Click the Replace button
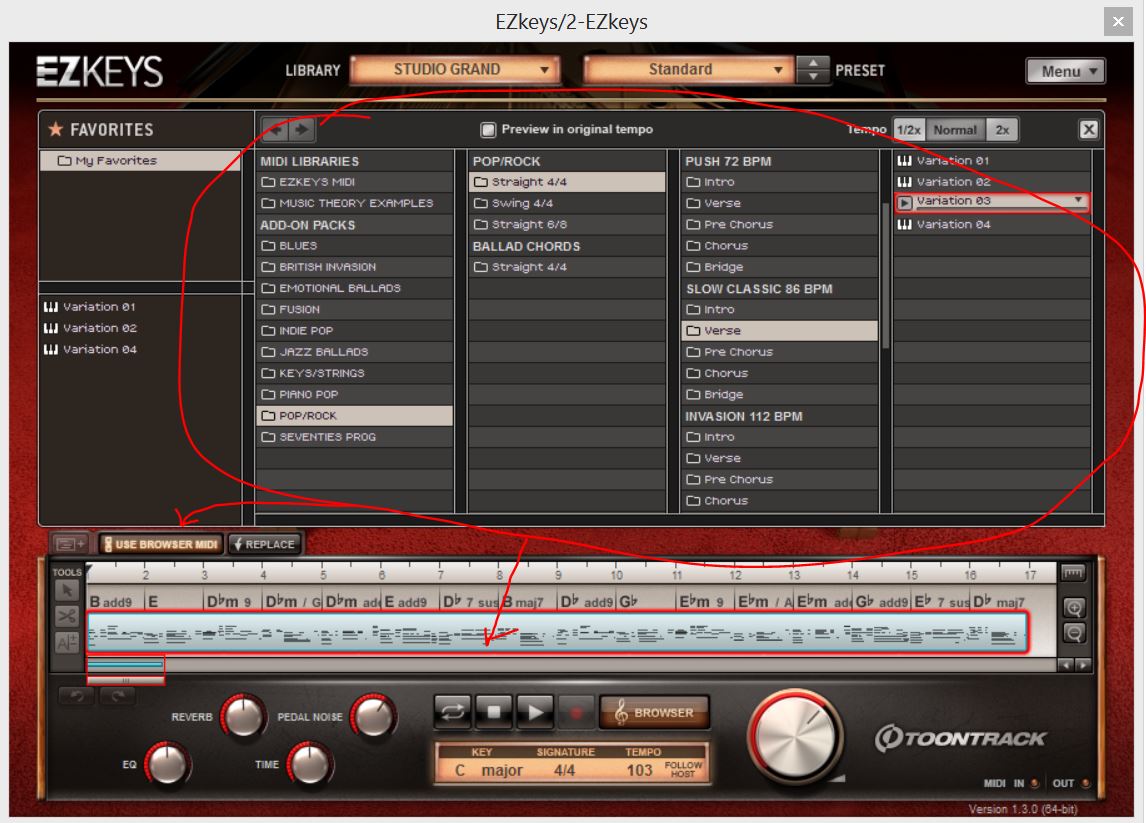The height and width of the screenshot is (823, 1146). (265, 544)
